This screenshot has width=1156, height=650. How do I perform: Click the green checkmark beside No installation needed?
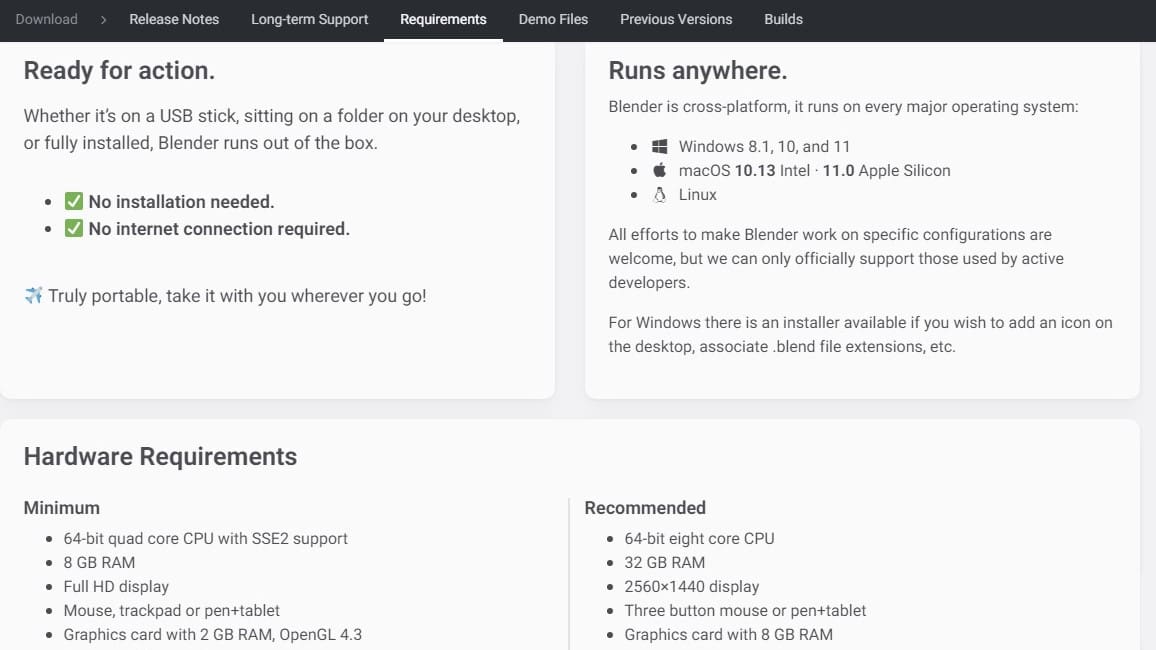74,201
